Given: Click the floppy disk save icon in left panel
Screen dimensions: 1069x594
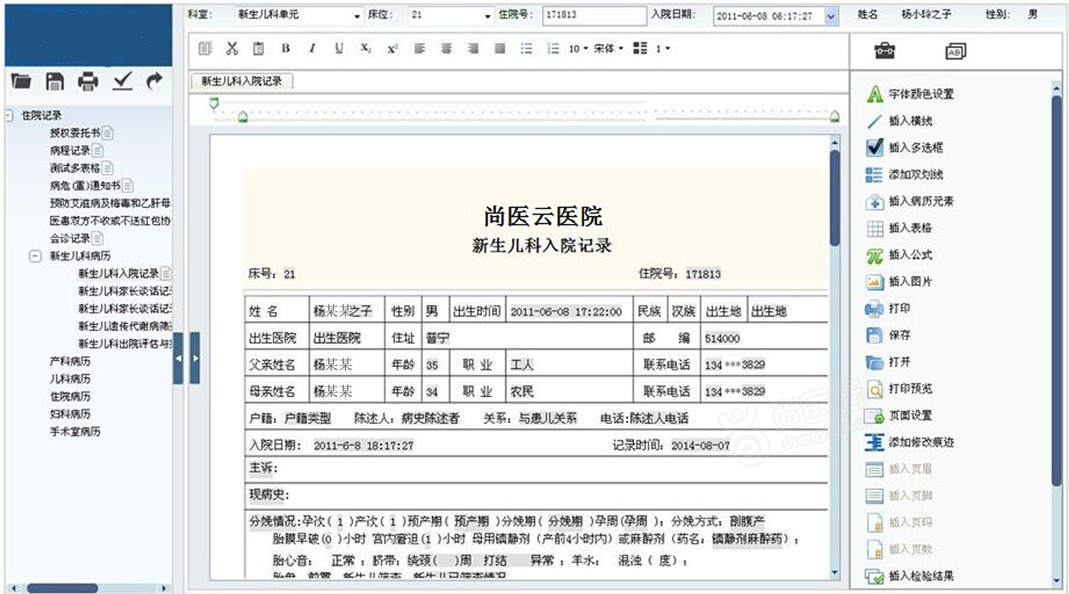Looking at the screenshot, I should click(x=55, y=82).
